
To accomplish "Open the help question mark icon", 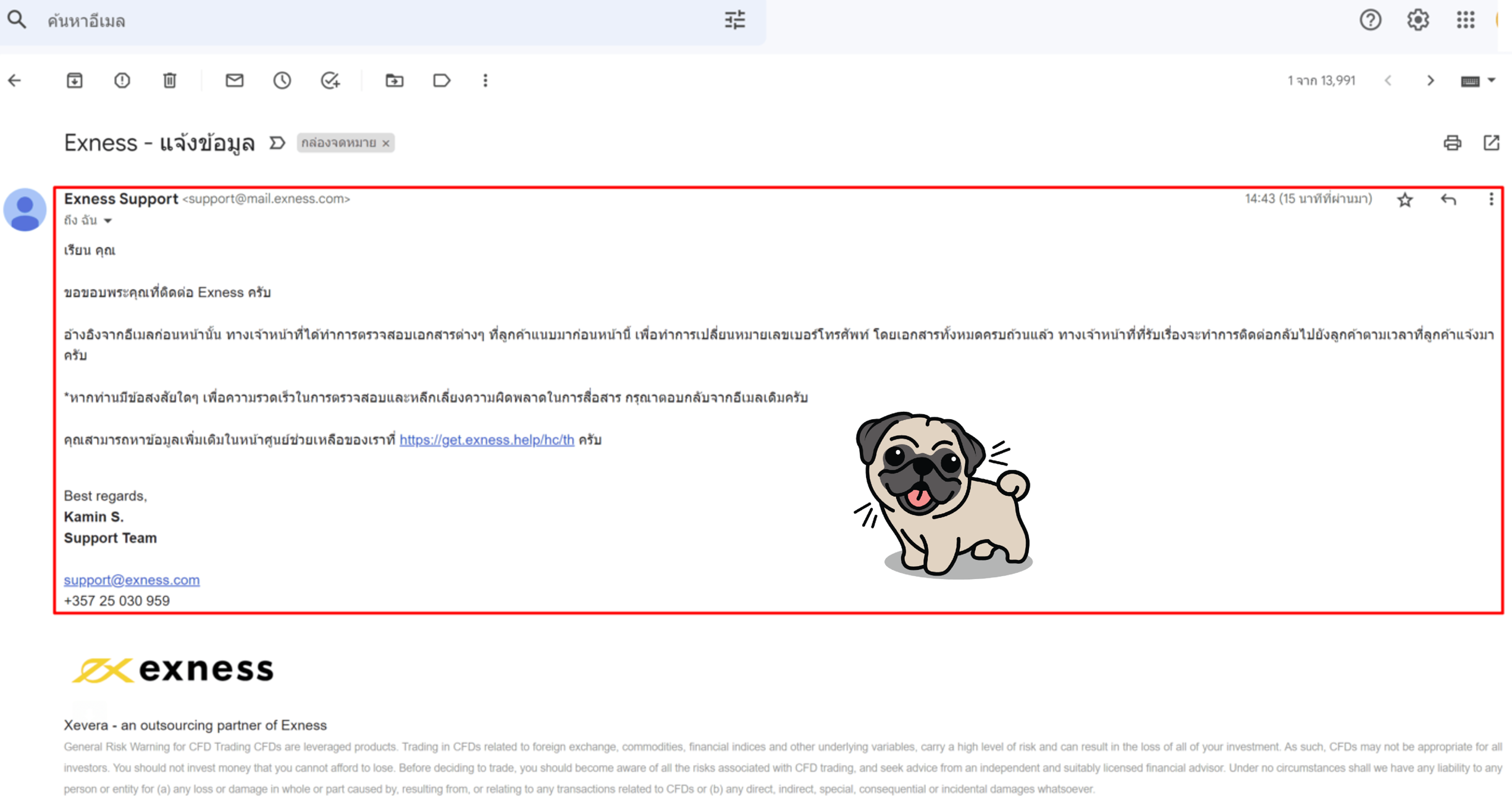I will 1370,20.
